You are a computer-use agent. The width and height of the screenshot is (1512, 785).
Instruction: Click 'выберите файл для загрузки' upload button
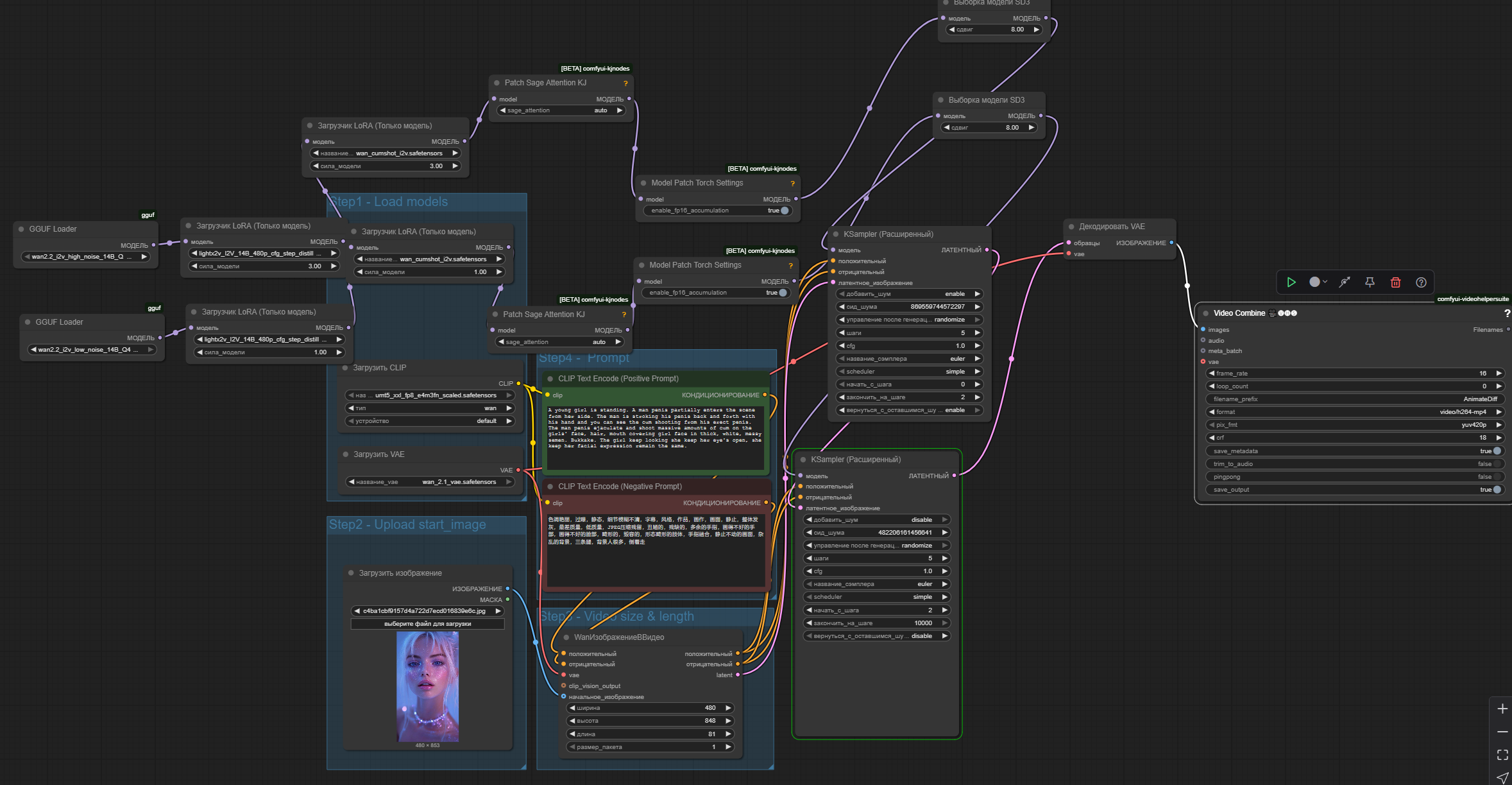tap(427, 624)
